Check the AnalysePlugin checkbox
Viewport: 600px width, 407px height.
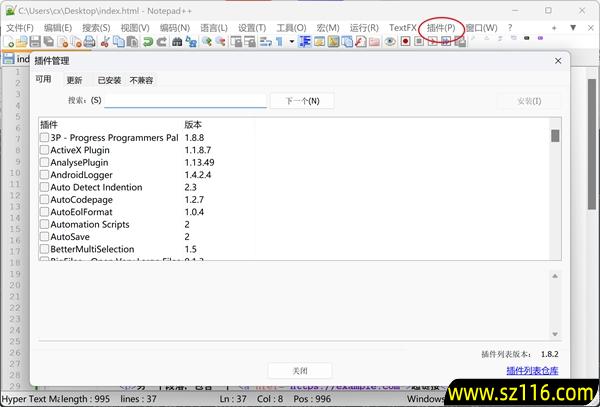tap(44, 162)
